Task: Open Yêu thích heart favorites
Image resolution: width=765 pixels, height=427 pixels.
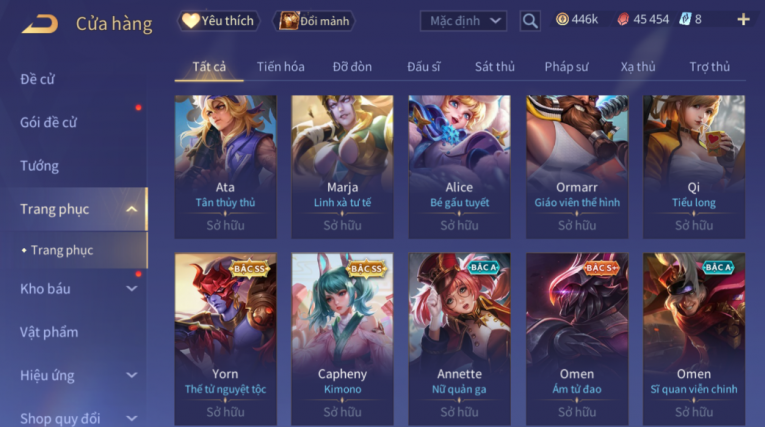Action: (218, 21)
